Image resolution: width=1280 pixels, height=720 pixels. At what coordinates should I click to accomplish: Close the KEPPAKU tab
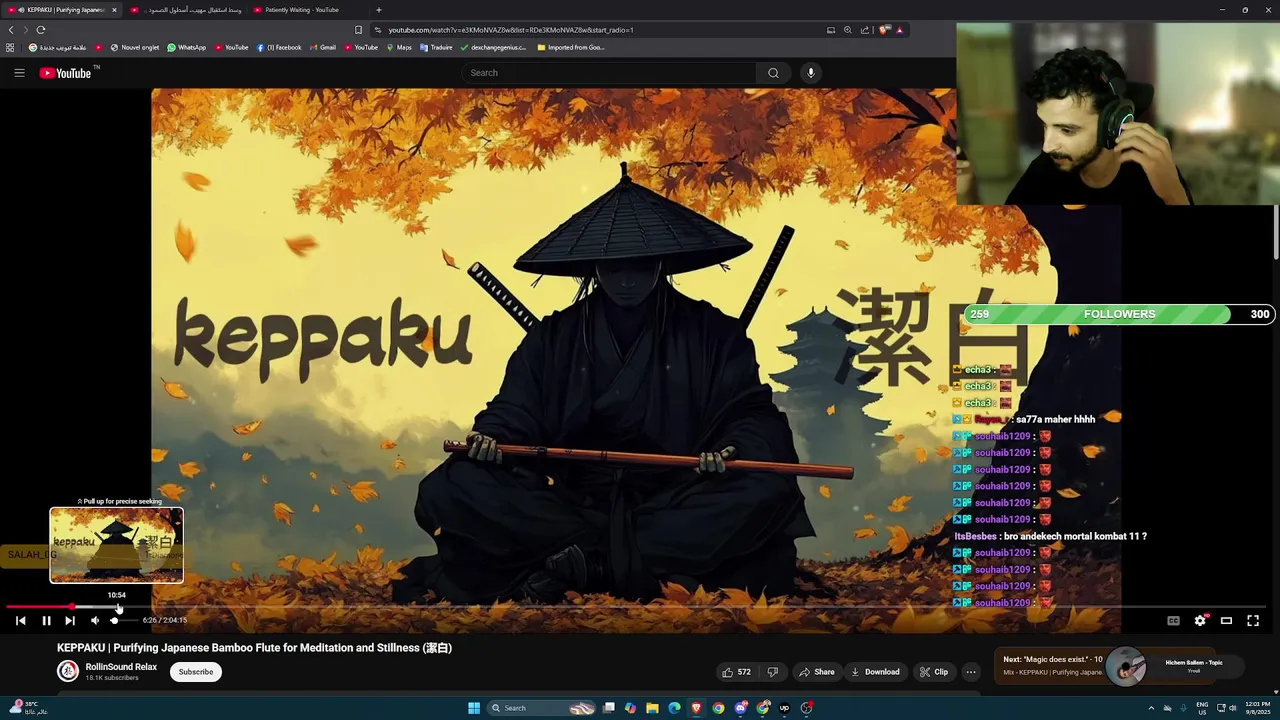pos(114,10)
